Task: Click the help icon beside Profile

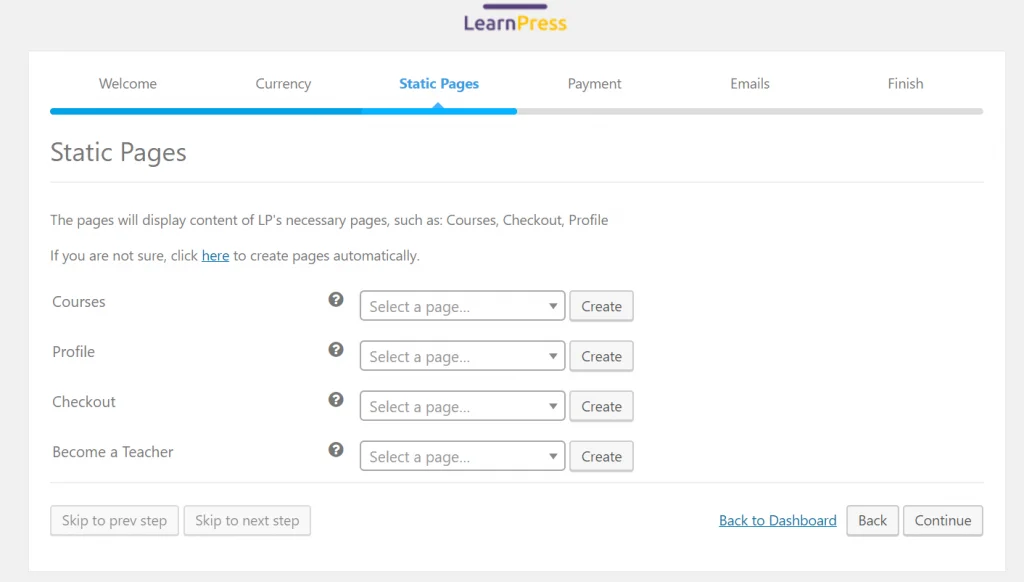Action: 336,350
